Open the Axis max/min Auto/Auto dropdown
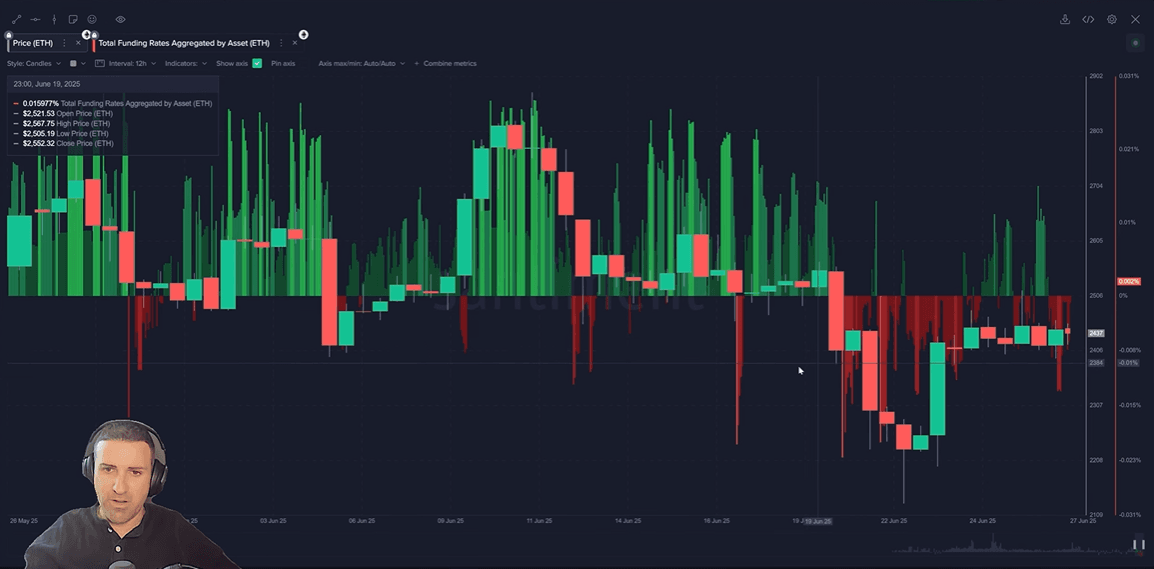This screenshot has height=569, width=1154. pos(361,63)
